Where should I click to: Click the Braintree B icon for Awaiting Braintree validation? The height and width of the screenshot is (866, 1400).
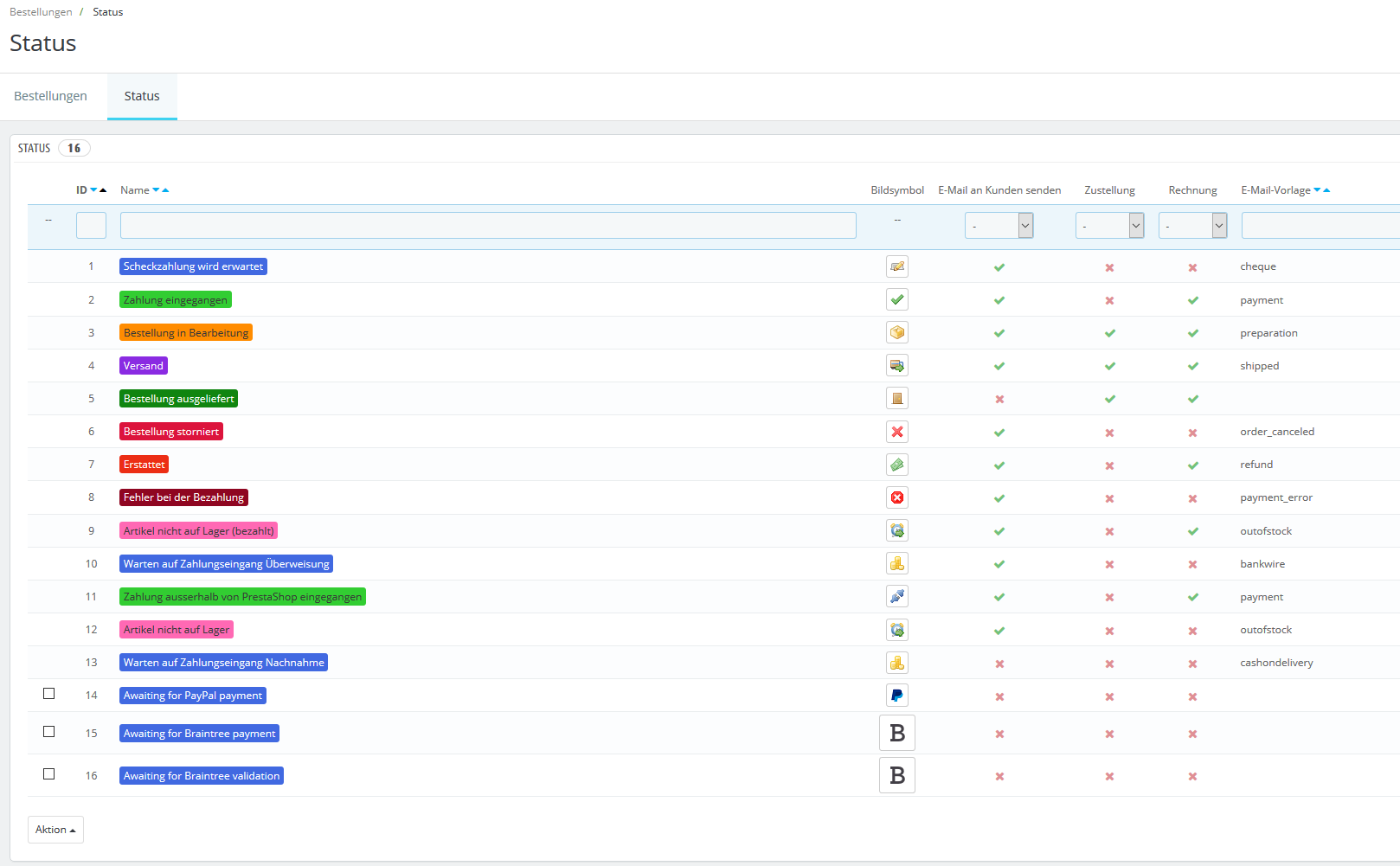(x=897, y=775)
